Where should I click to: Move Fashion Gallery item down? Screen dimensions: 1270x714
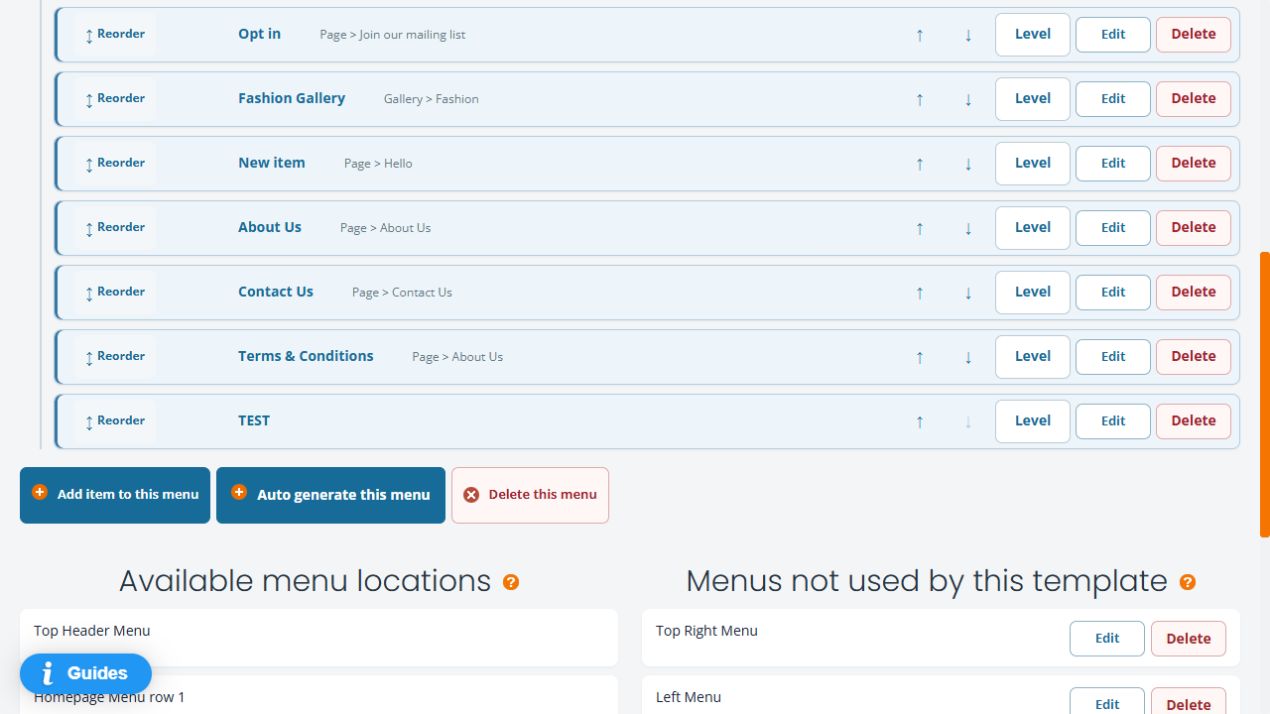[968, 99]
